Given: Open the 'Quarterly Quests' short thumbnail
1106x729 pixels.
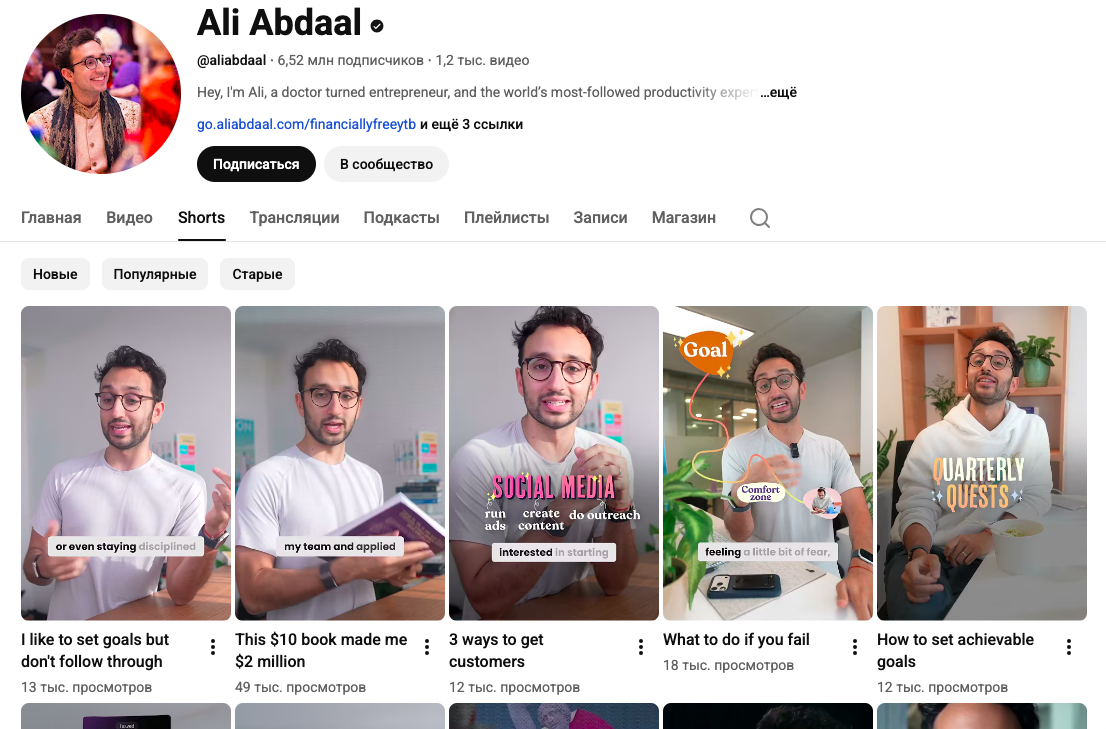Looking at the screenshot, I should [981, 463].
